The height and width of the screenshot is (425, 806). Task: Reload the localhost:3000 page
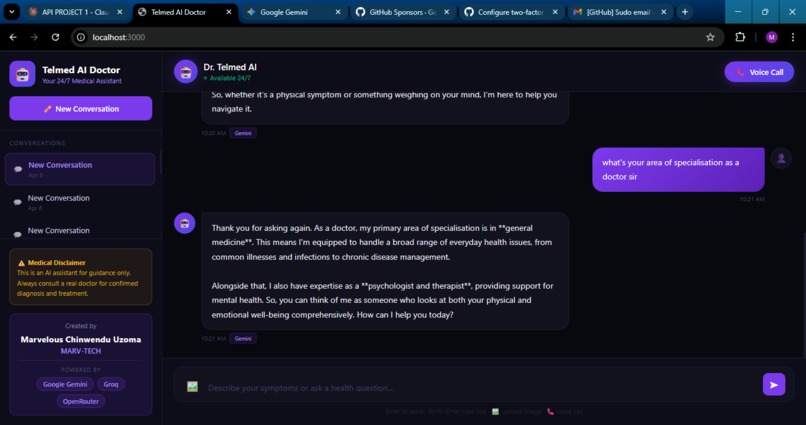click(x=56, y=37)
